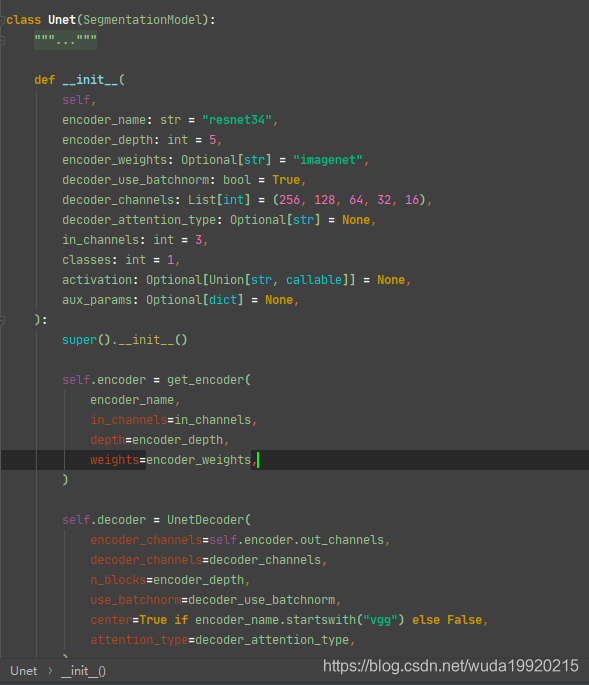
Task: Click Union in the activation type hint
Action: tap(226, 280)
